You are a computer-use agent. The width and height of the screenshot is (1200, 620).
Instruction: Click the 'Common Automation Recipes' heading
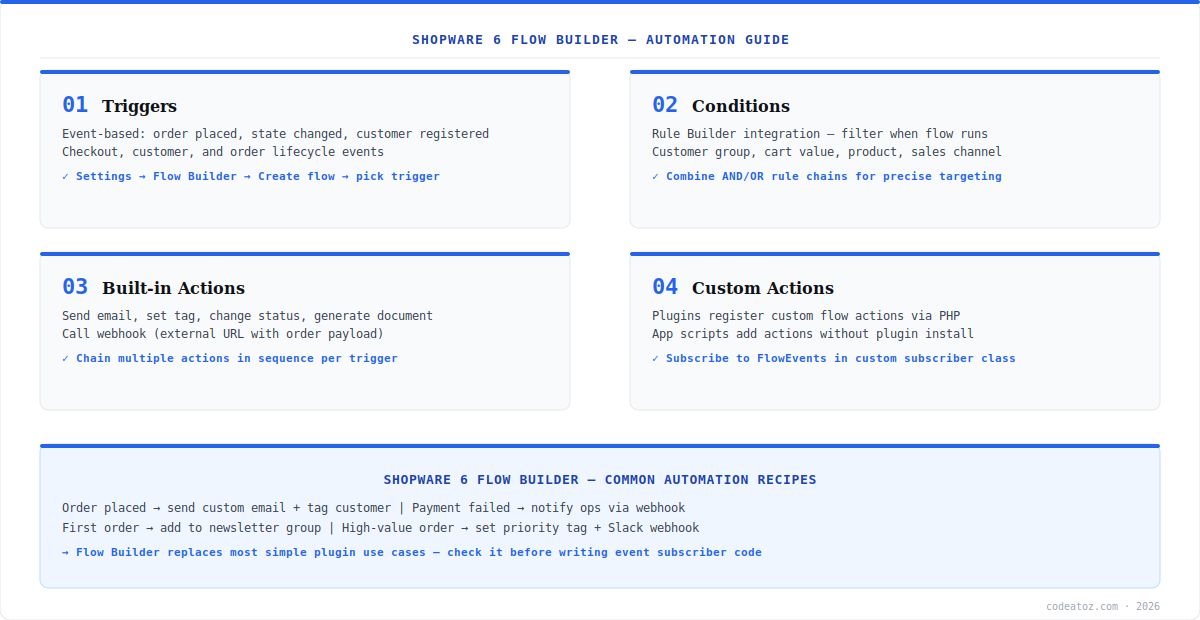point(600,480)
